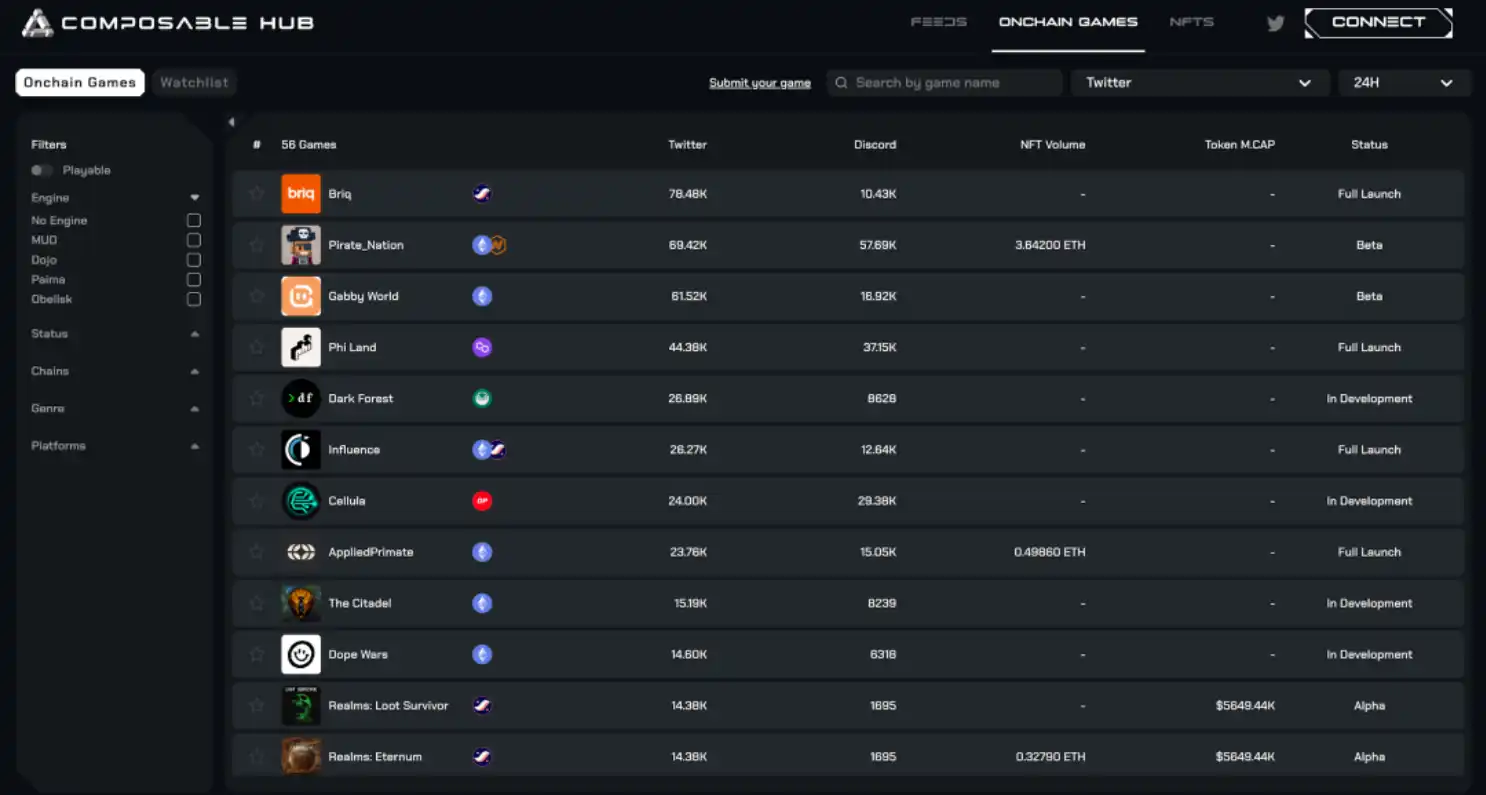1486x795 pixels.
Task: Star the Dark Forest game row
Action: pos(257,398)
